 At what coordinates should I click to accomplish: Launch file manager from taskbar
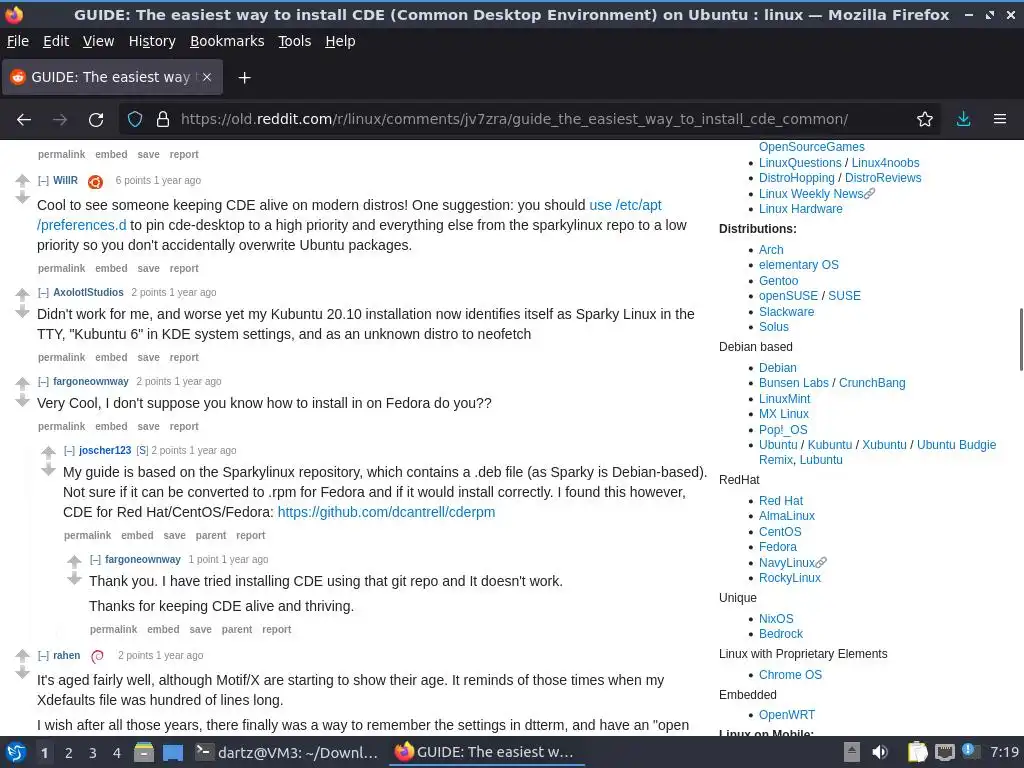coord(144,752)
